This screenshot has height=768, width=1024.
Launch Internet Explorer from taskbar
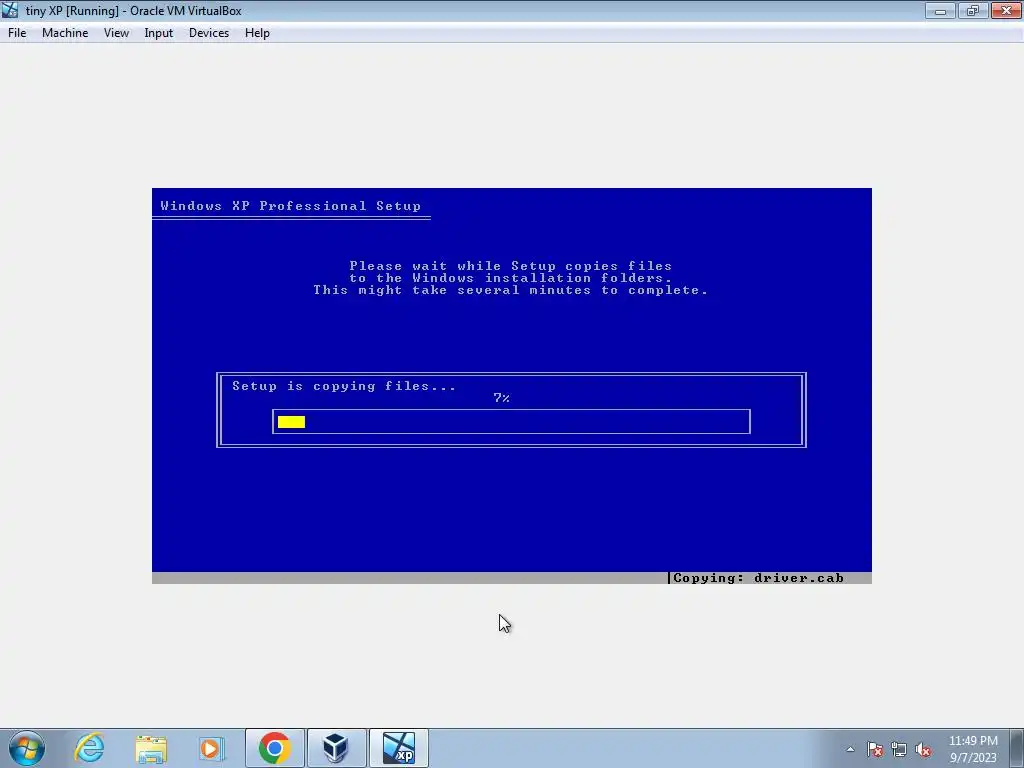tap(89, 748)
